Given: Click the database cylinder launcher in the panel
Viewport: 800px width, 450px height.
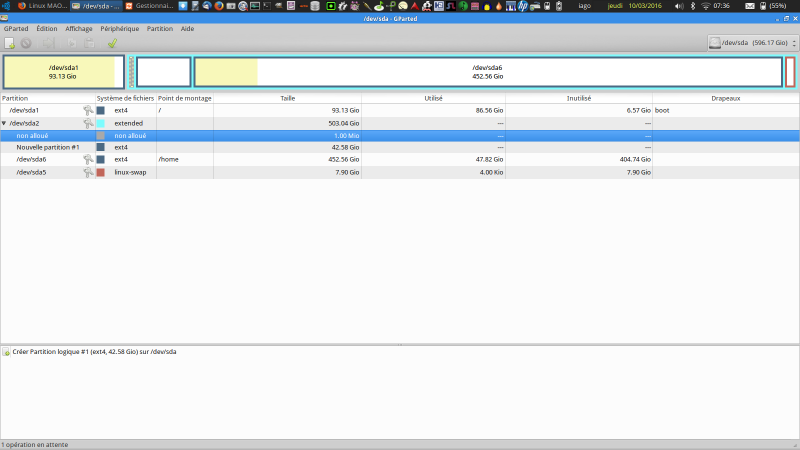Looking at the screenshot, I should [x=315, y=6].
